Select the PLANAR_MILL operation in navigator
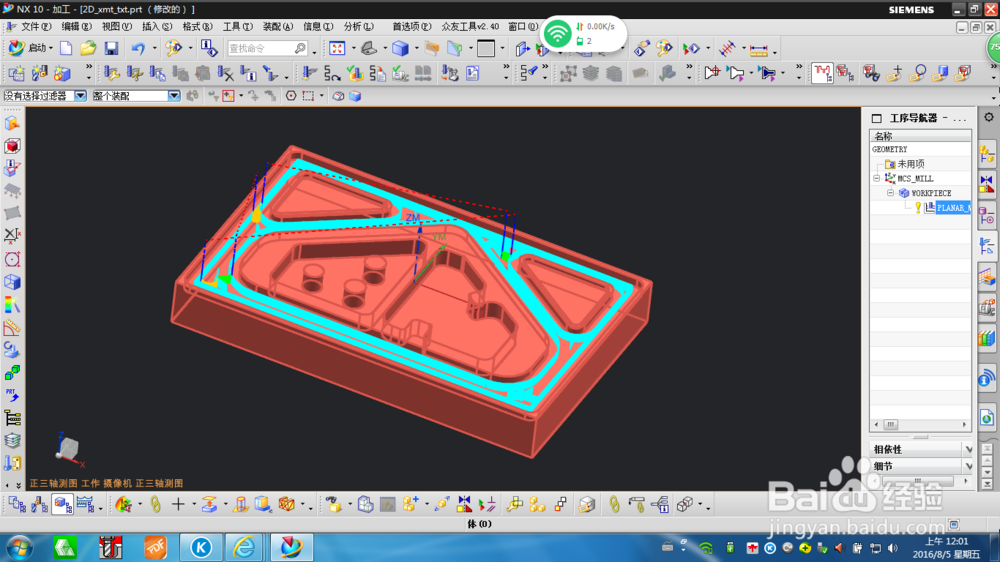The image size is (1000, 562). click(953, 207)
